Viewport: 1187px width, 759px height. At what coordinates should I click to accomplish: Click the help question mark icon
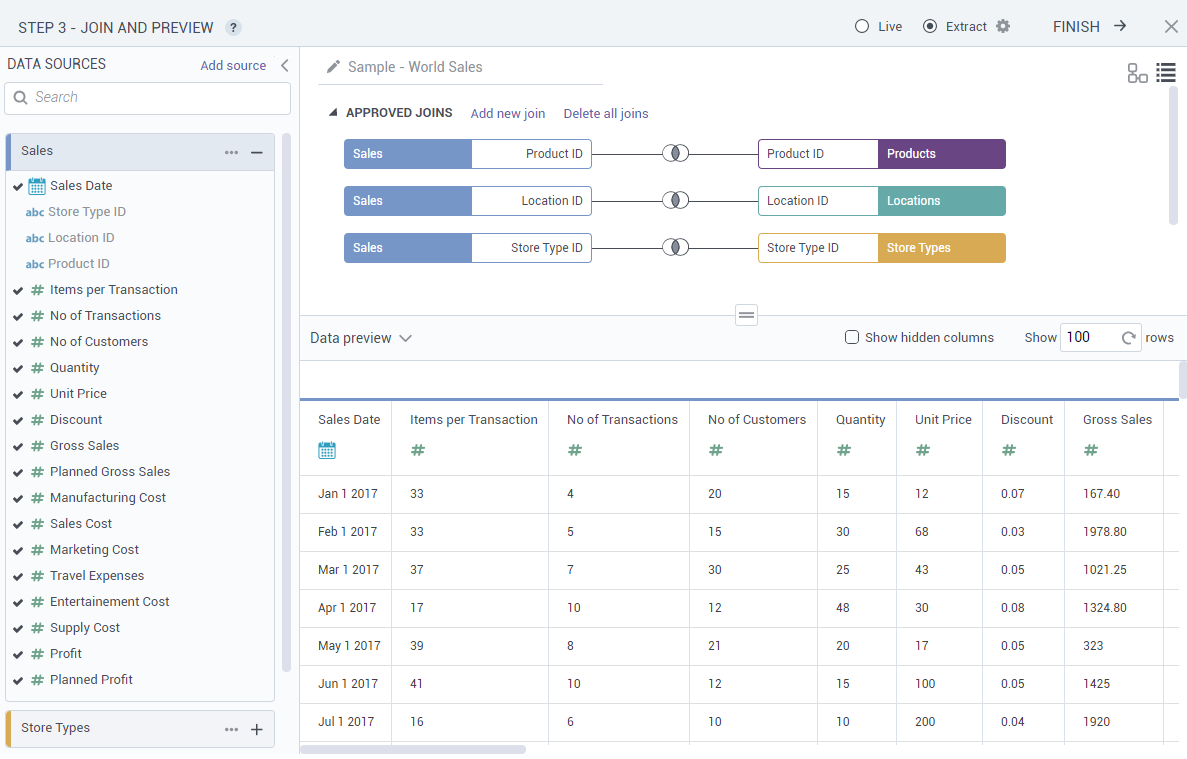[x=233, y=28]
